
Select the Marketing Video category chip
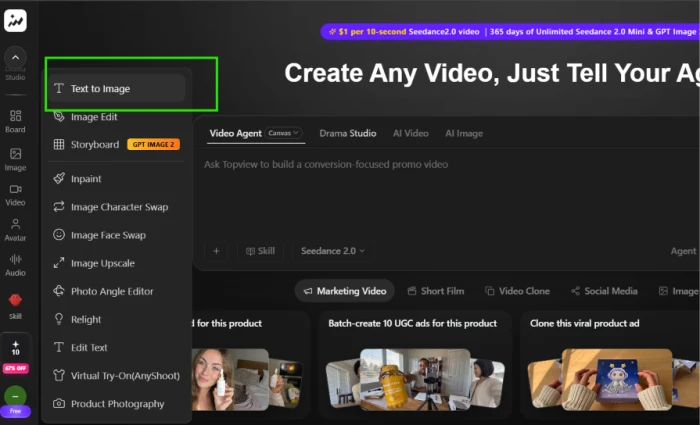click(345, 291)
